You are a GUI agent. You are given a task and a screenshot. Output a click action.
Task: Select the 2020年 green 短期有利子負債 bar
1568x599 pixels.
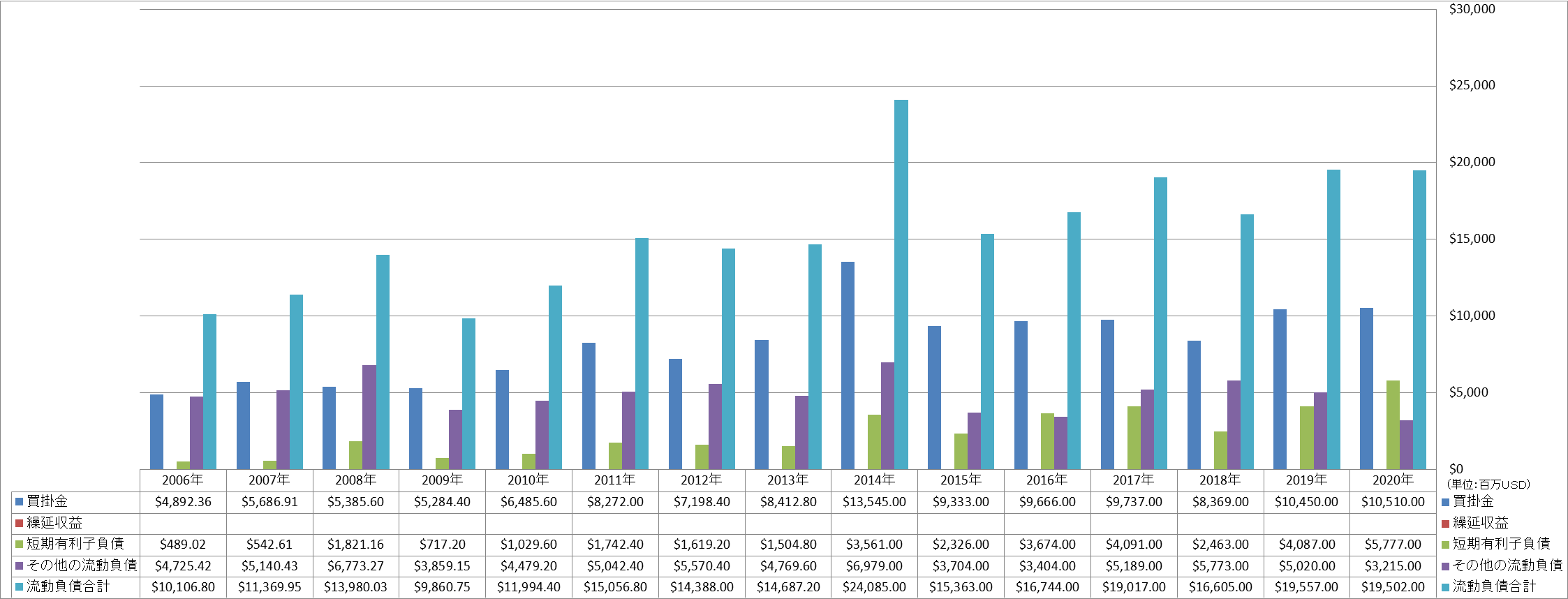tap(1393, 424)
